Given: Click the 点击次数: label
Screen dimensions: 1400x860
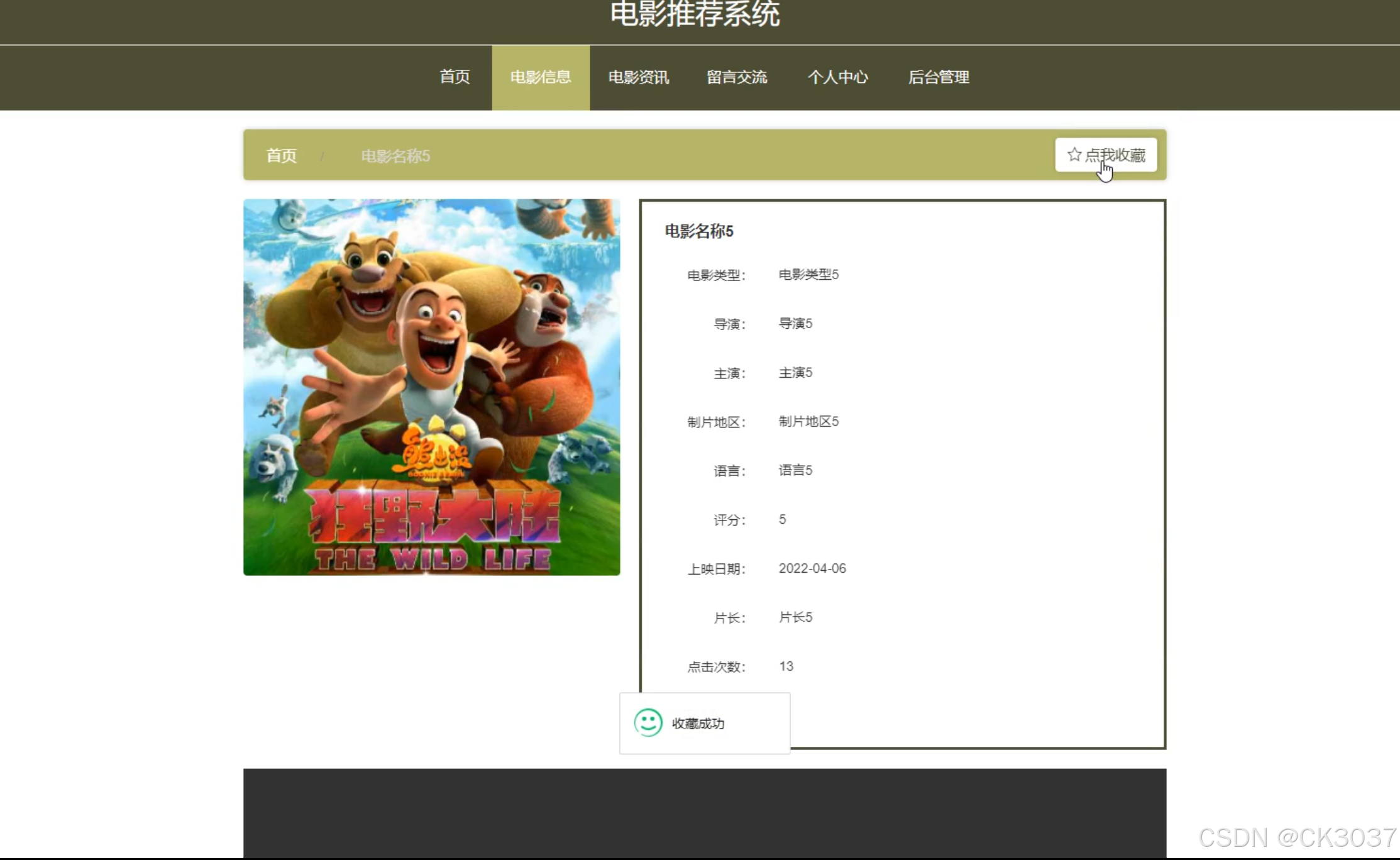Looking at the screenshot, I should 716,668.
